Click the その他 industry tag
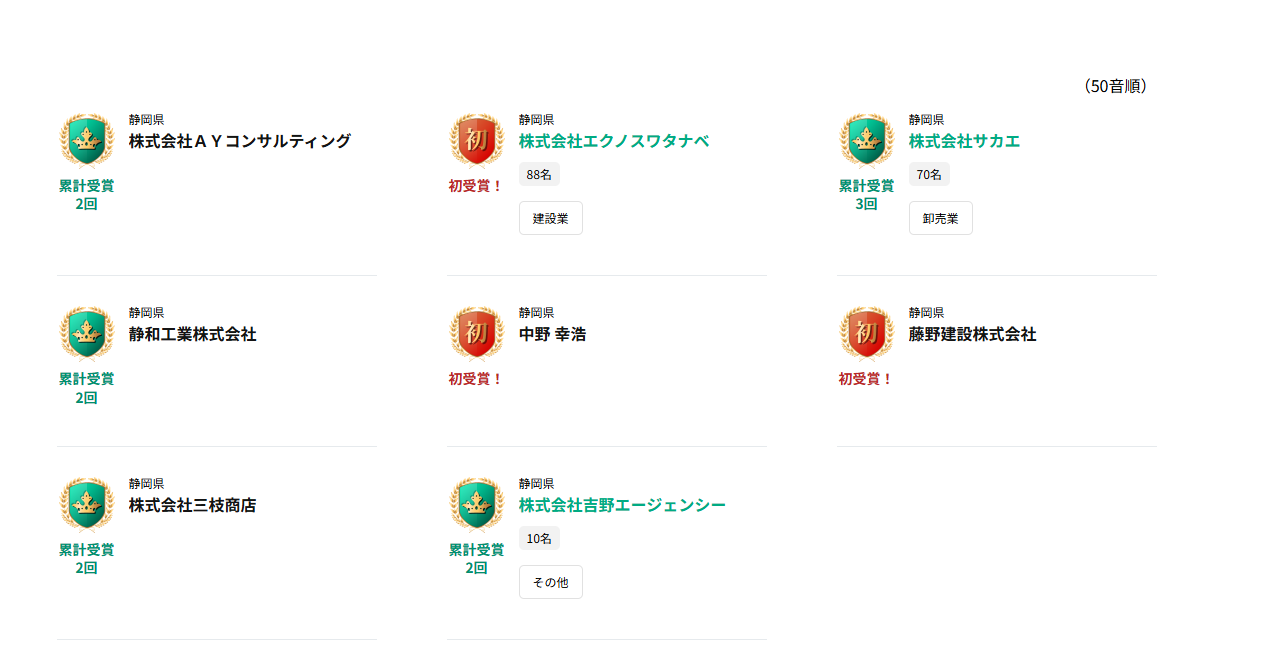1276x653 pixels. 550,582
